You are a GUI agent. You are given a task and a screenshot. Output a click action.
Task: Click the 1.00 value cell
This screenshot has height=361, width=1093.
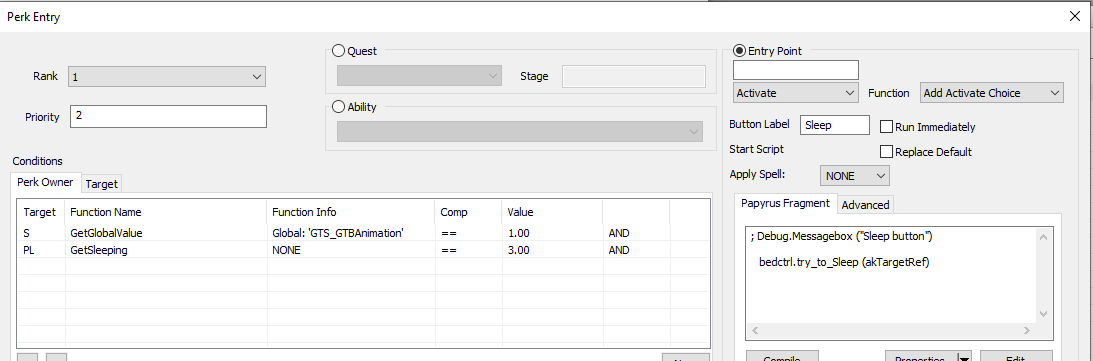[518, 233]
